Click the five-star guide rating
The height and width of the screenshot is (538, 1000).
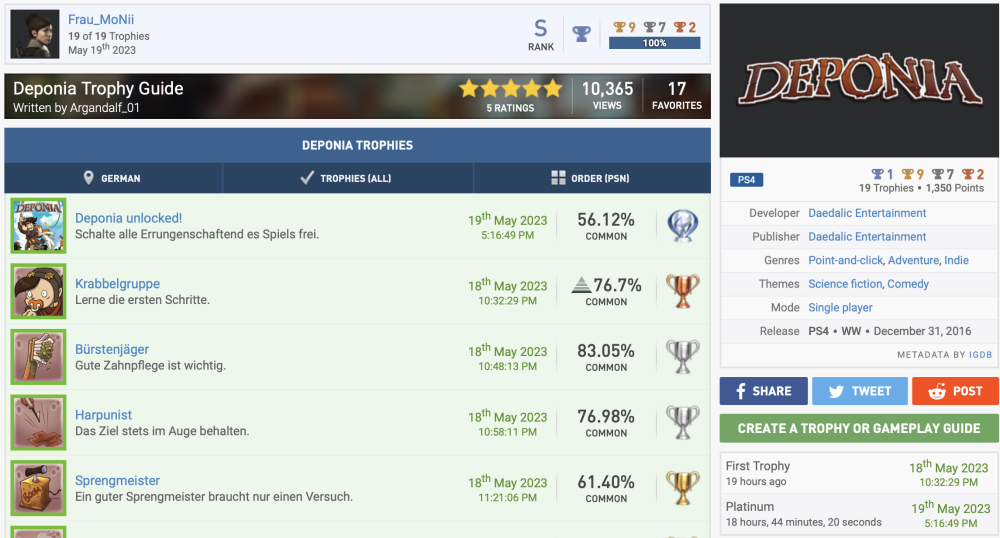point(510,89)
